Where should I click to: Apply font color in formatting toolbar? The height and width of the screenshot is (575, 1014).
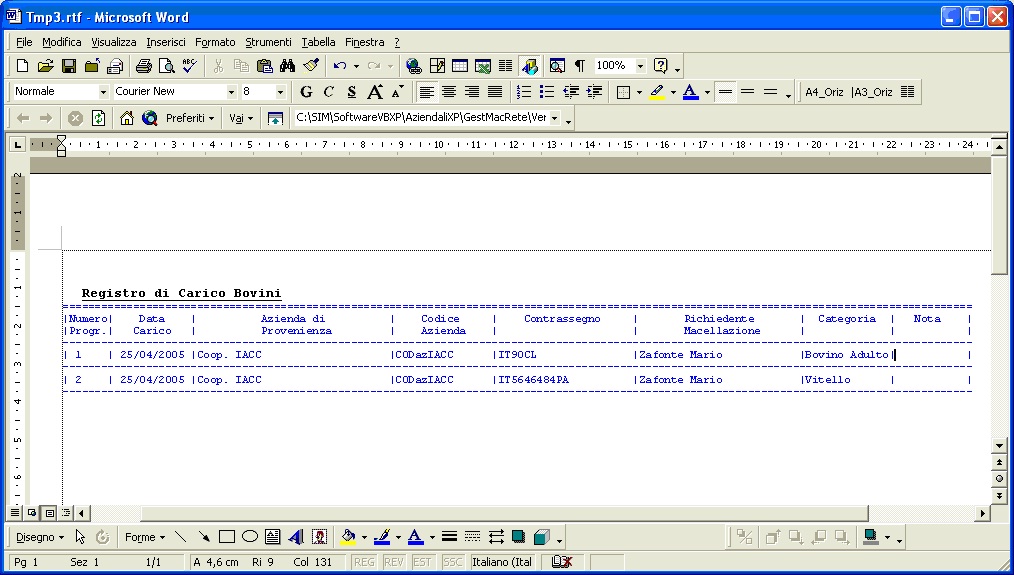(691, 92)
